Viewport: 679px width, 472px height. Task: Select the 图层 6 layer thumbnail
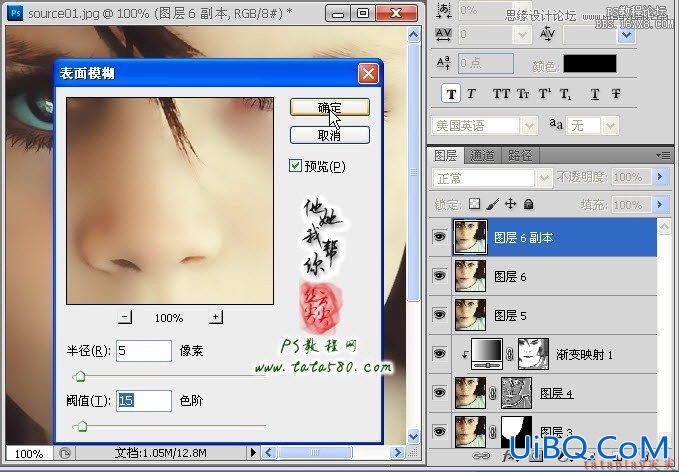(x=470, y=276)
